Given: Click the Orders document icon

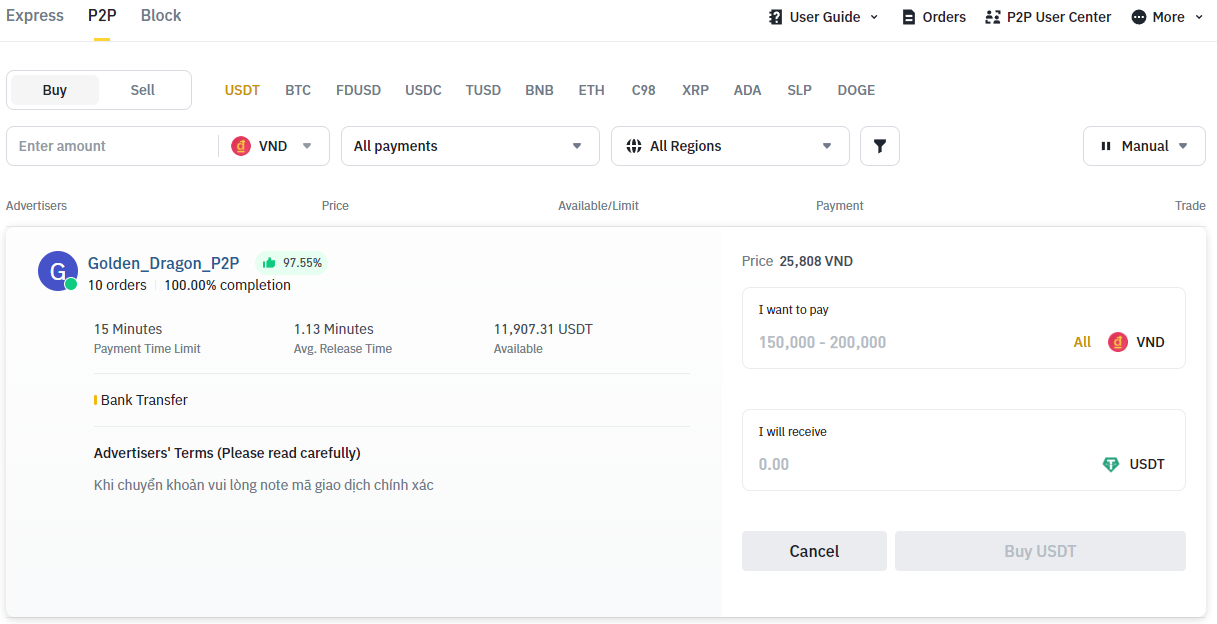Looking at the screenshot, I should [909, 17].
